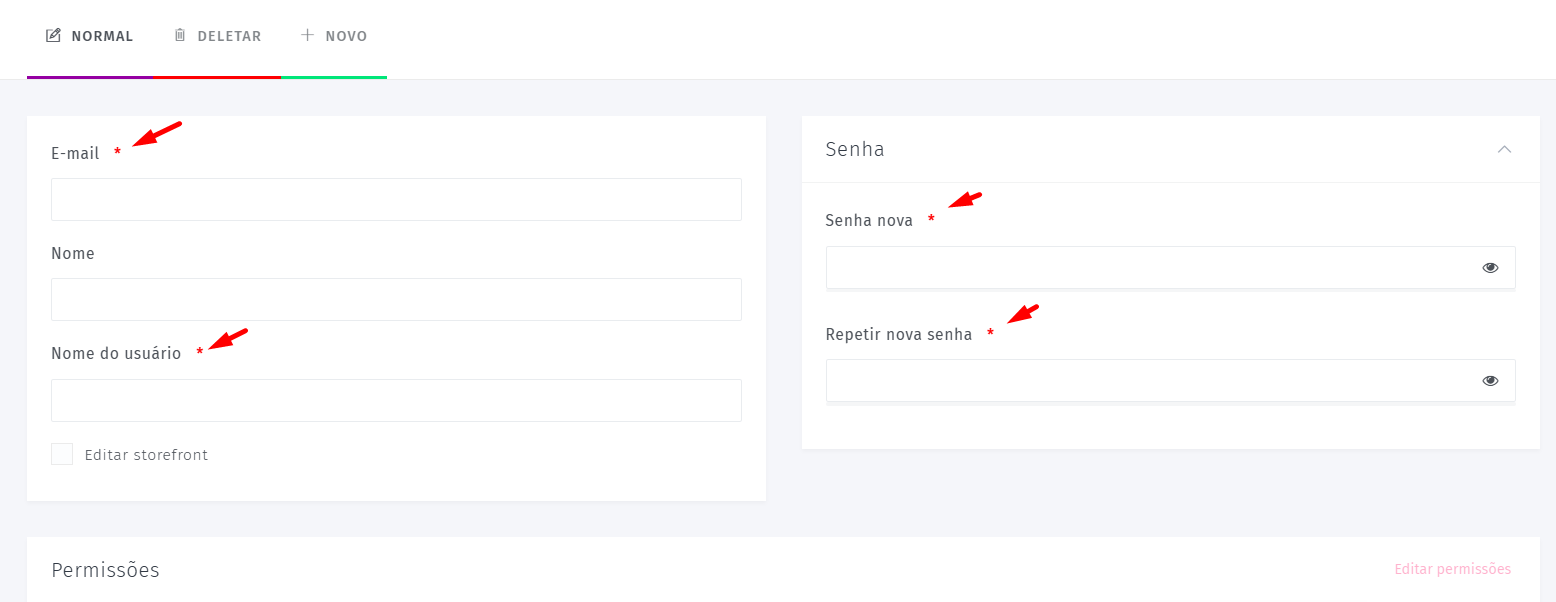Click the plus icon beside NOVO

click(x=307, y=35)
